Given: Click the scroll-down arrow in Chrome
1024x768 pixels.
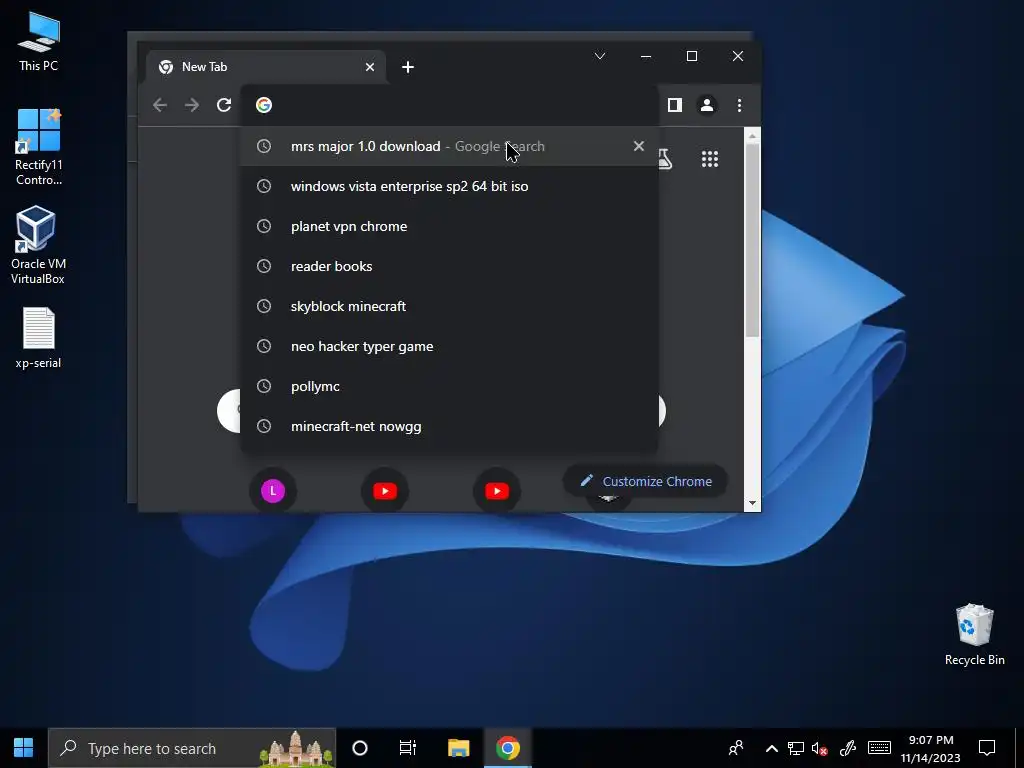Looking at the screenshot, I should pos(752,504).
